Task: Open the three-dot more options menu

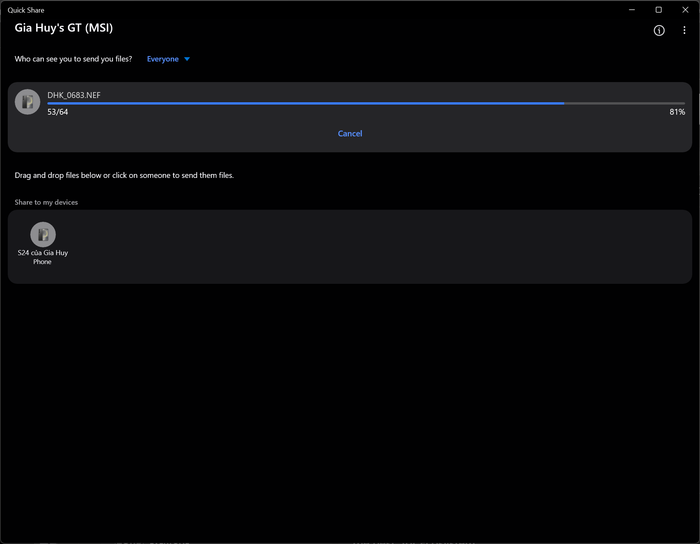Action: 684,30
